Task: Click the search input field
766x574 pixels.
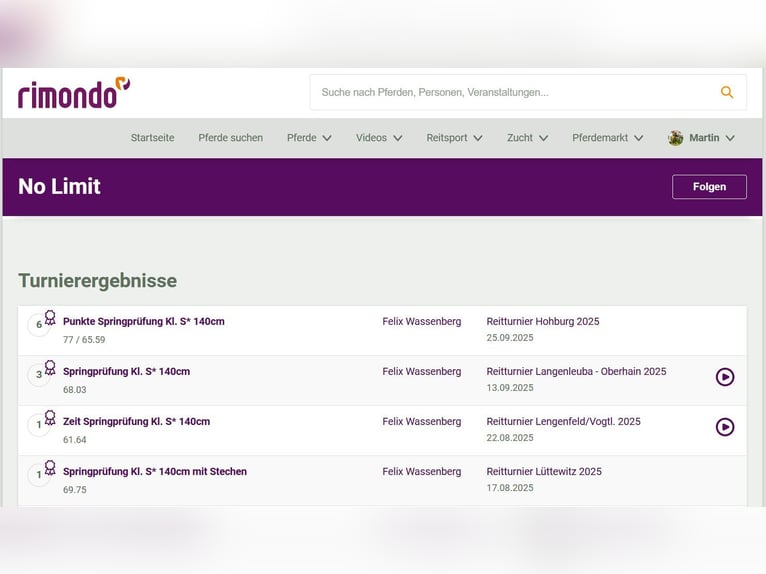Action: [510, 93]
